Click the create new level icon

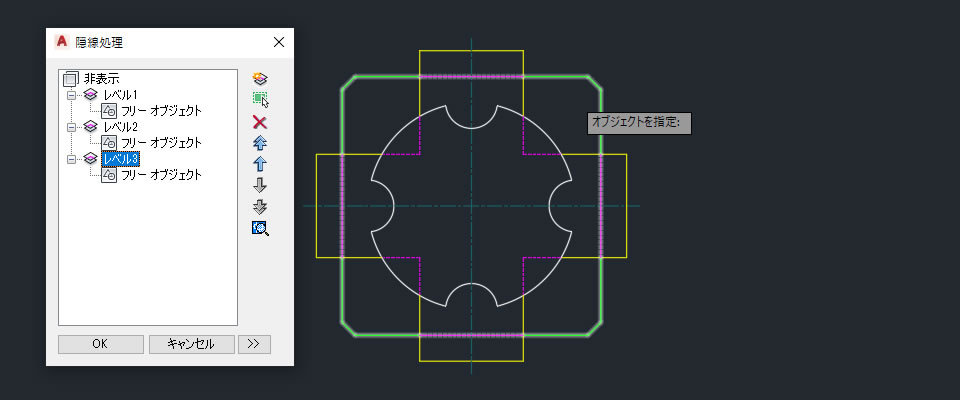[260, 78]
